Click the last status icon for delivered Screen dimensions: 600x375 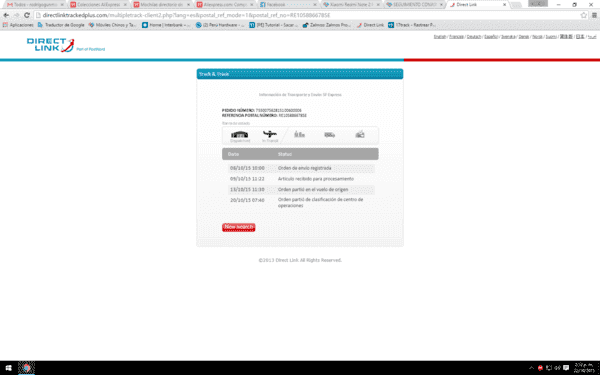pos(360,134)
